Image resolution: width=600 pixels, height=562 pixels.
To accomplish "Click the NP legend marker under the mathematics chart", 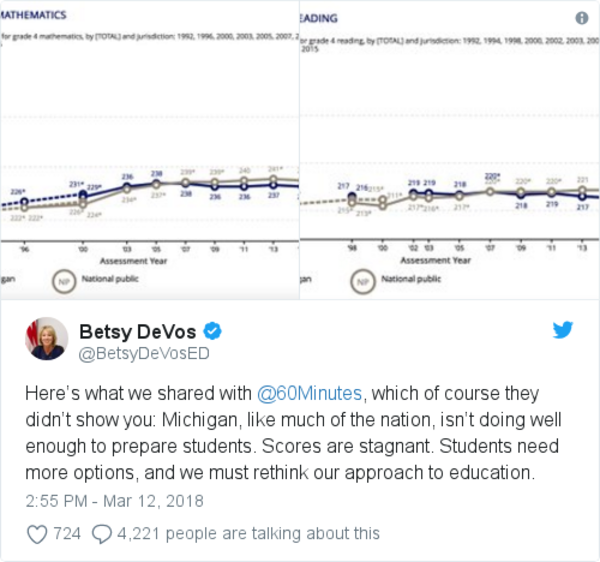I will (x=64, y=281).
